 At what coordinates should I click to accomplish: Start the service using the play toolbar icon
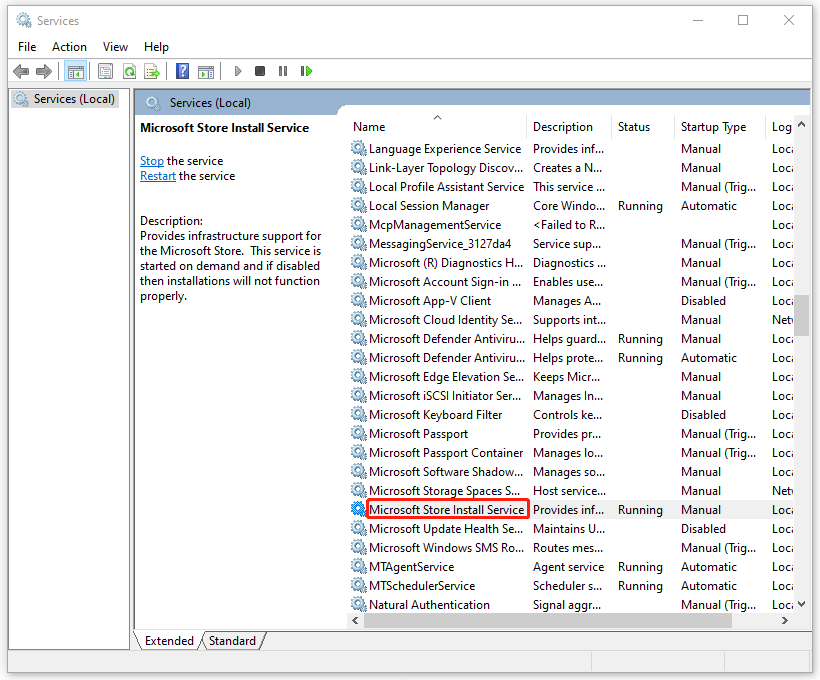tap(237, 71)
